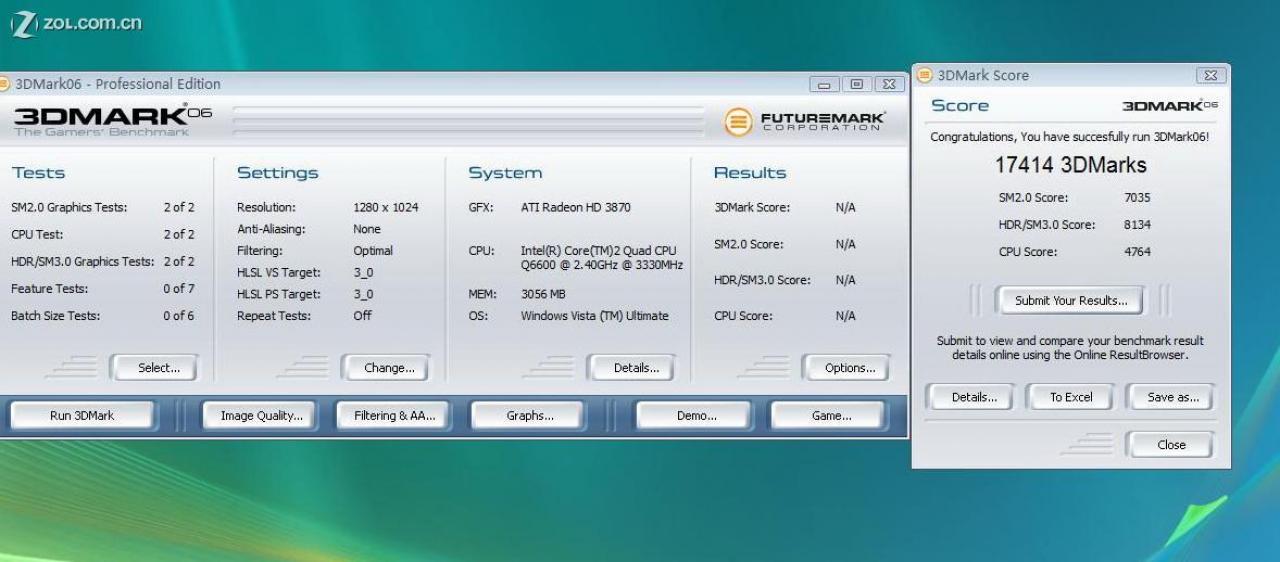The height and width of the screenshot is (562, 1280).
Task: Click the 'HLSL PS Target:' label
Action: [x=278, y=294]
